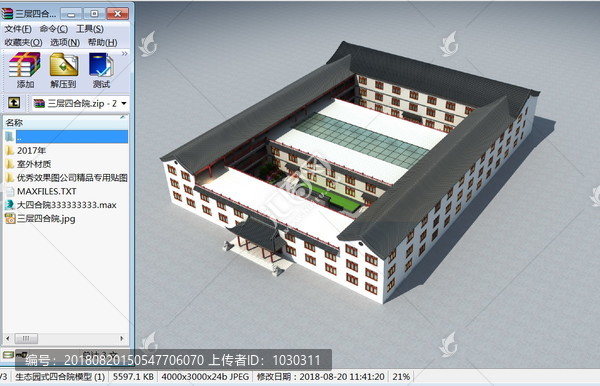Click the up-one-level folder icon
Viewport: 600px width, 386px height.
[x=14, y=103]
